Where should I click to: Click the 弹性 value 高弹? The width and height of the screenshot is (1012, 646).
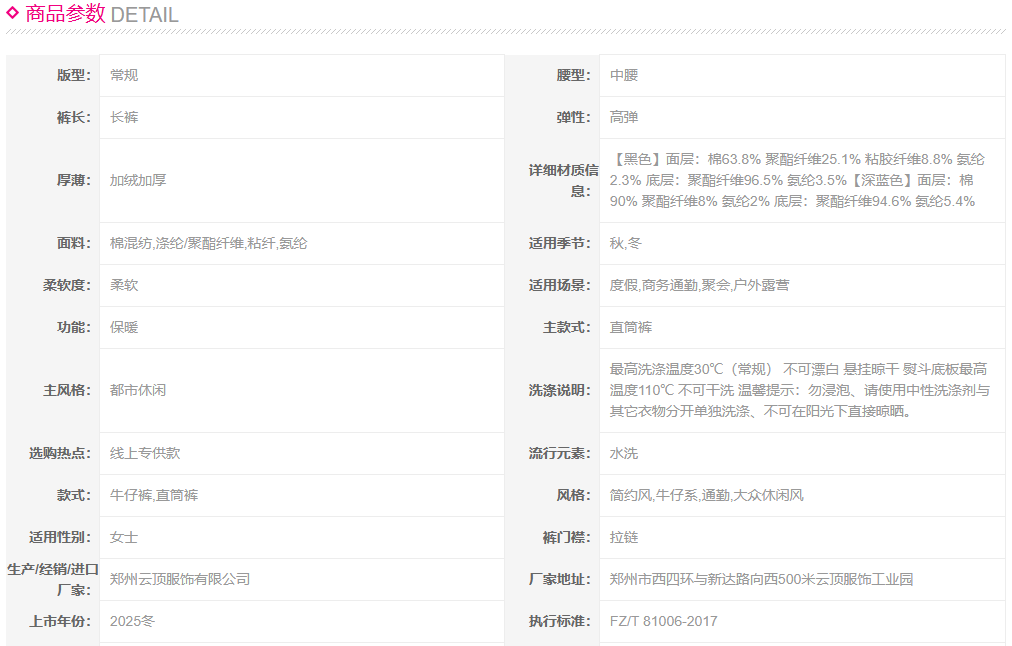coord(624,117)
